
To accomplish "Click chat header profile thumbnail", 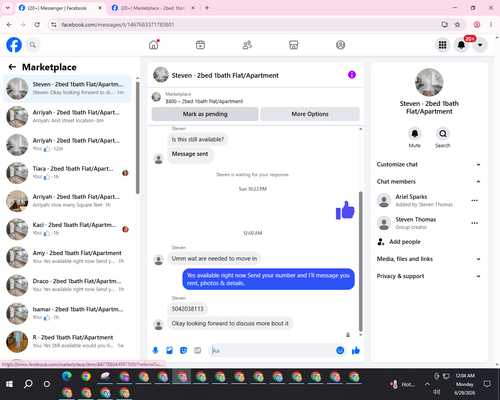I will (x=161, y=75).
